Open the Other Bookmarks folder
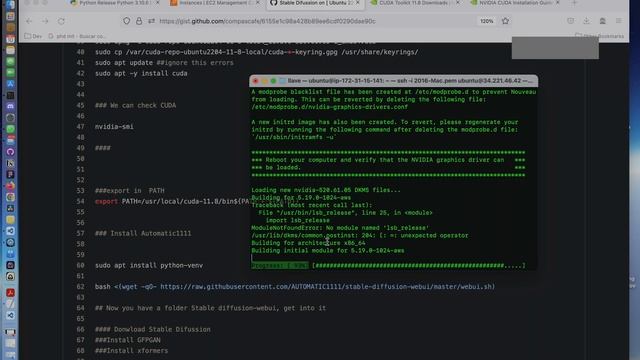The image size is (640, 360). pos(600,36)
